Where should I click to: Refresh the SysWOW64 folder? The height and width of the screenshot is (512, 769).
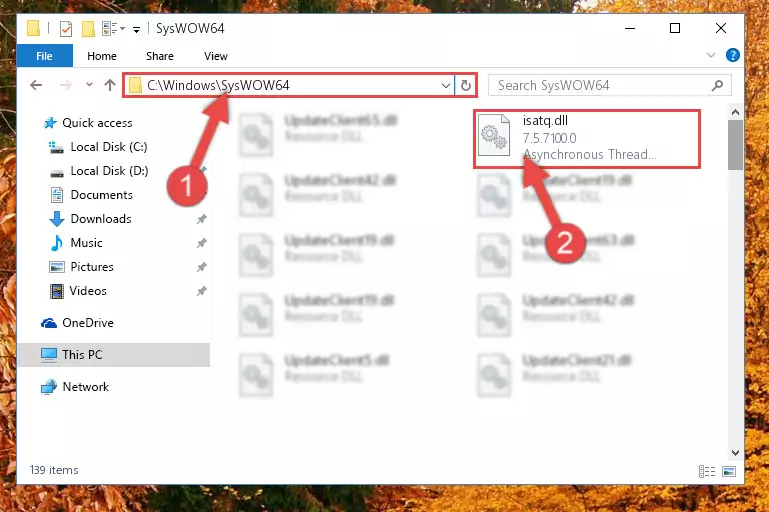466,86
